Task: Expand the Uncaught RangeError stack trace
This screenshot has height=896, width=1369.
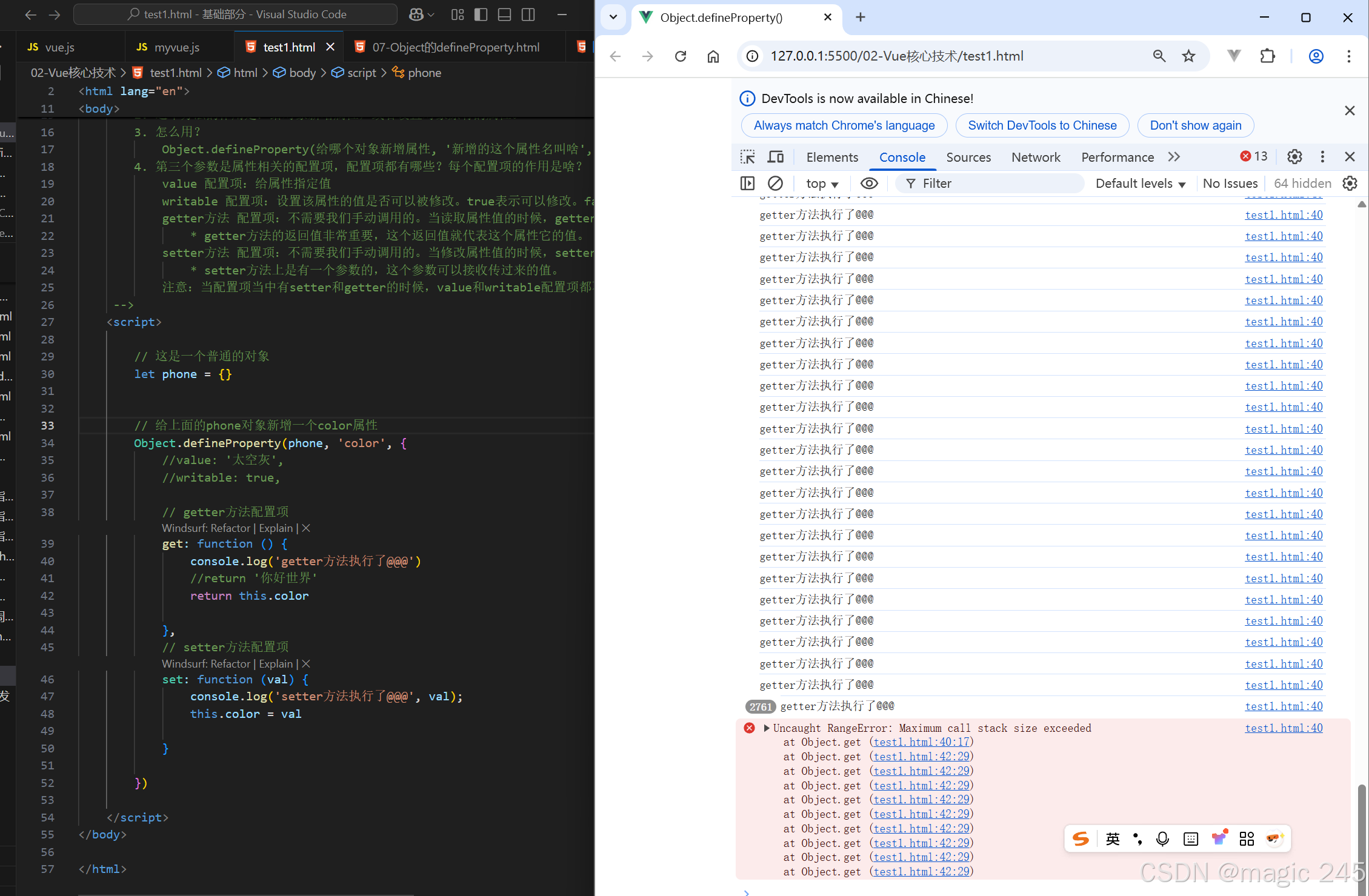Action: (767, 728)
